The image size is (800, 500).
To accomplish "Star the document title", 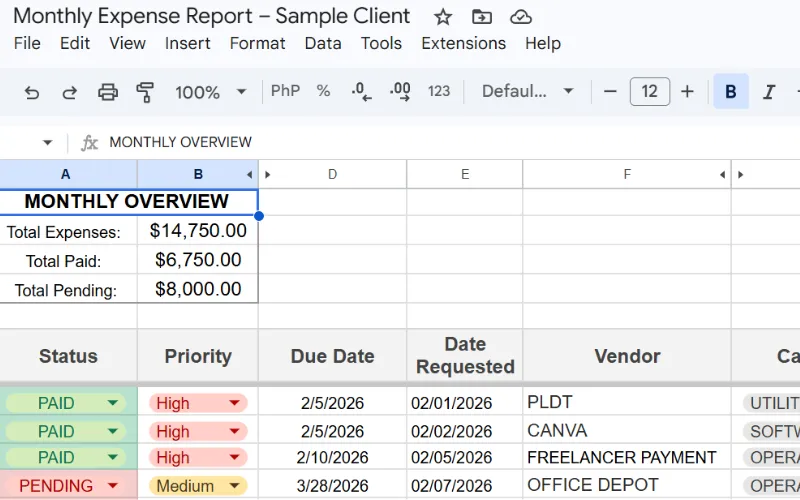I will 442,17.
